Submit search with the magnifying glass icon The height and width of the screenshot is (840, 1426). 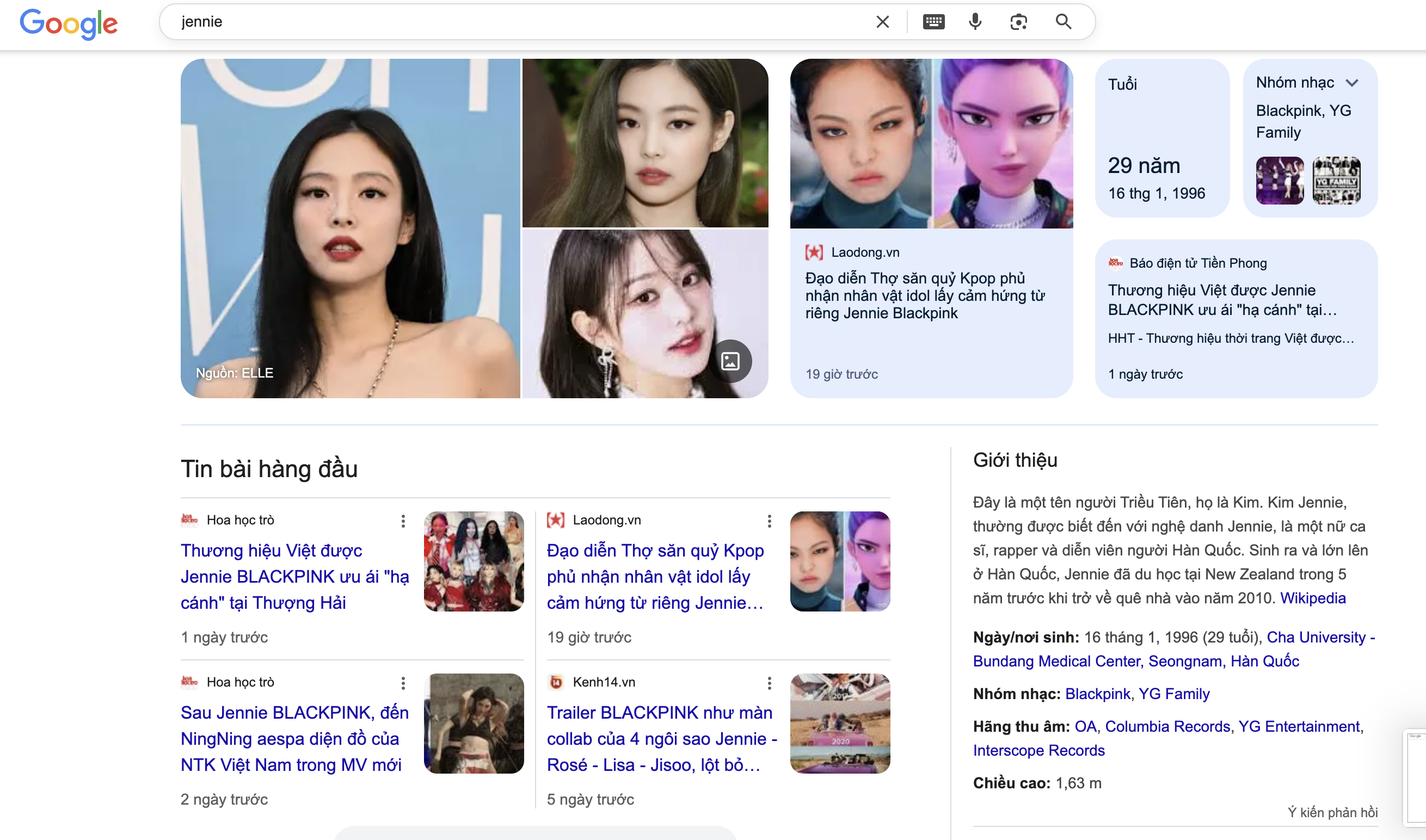(x=1063, y=22)
